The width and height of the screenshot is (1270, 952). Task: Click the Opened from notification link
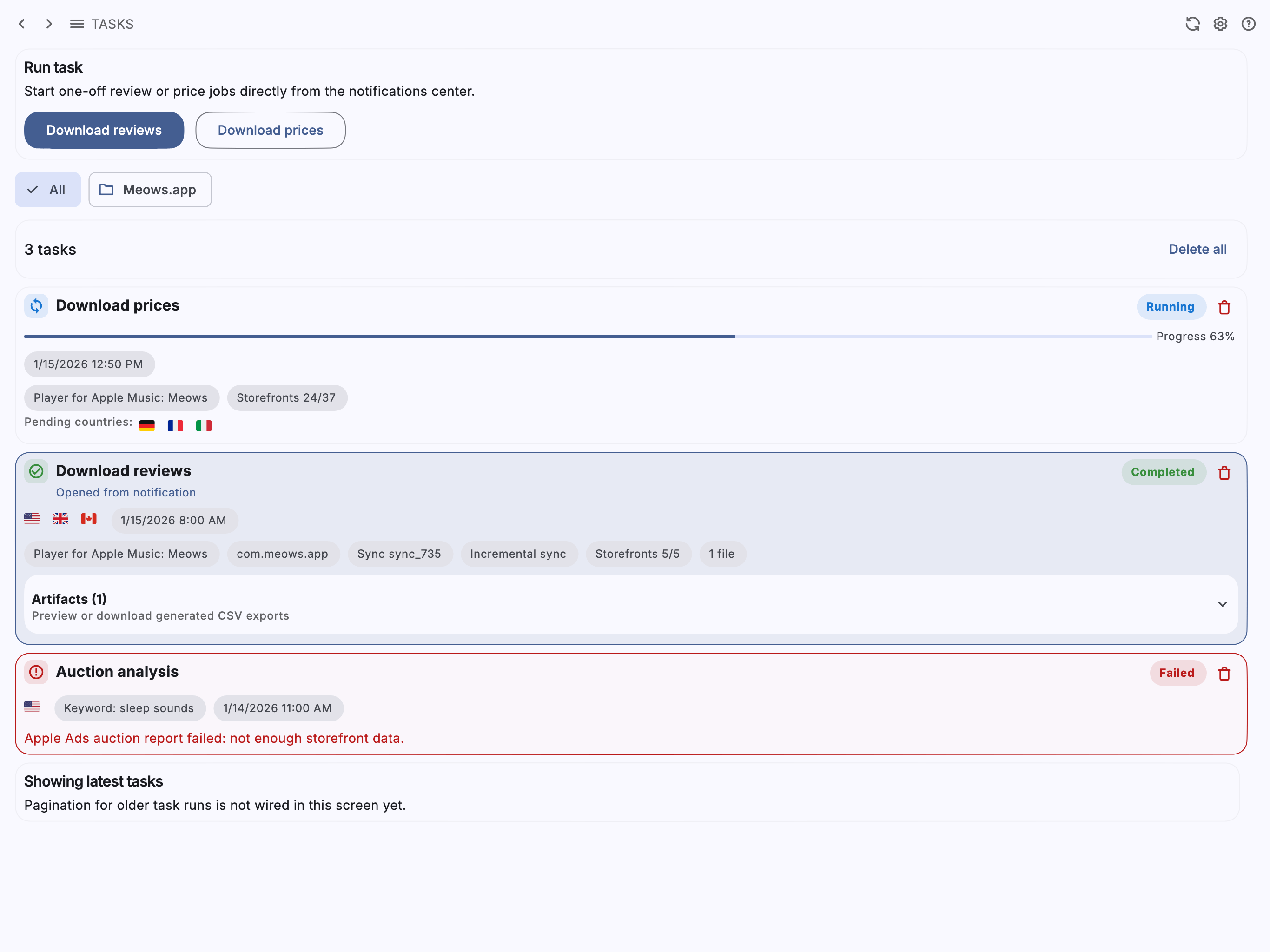click(126, 493)
